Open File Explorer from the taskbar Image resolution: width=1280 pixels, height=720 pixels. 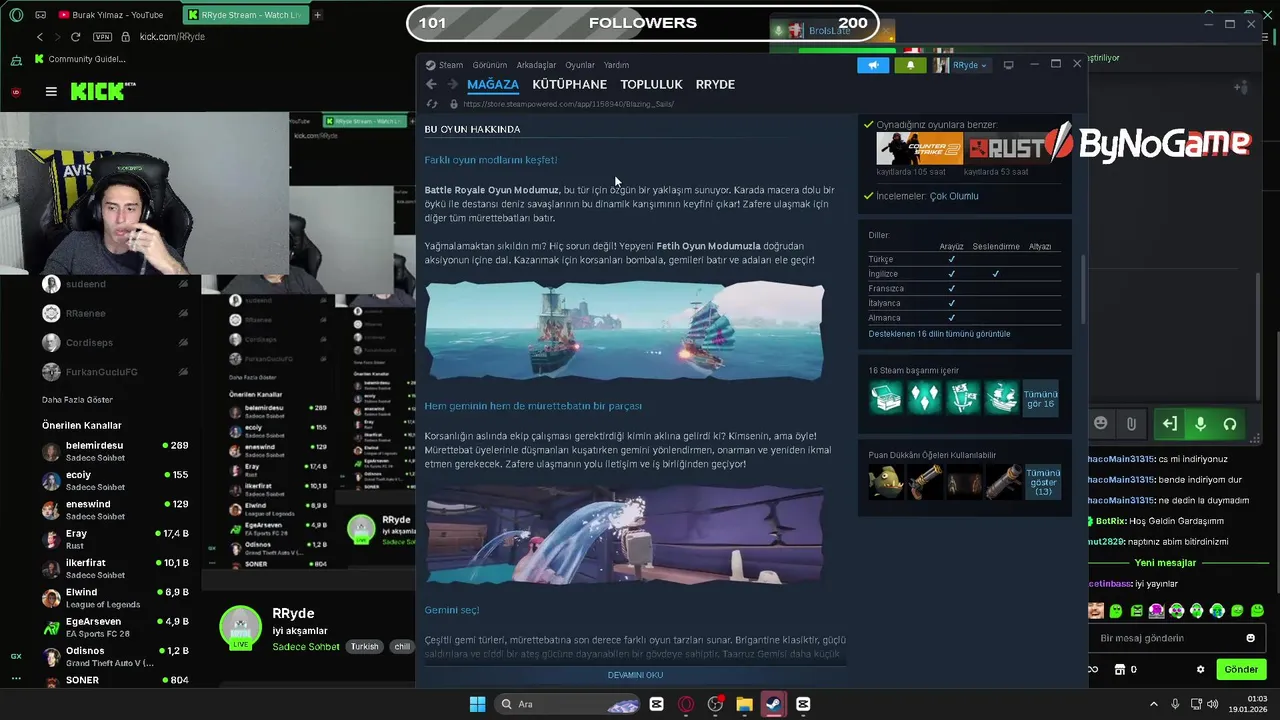click(744, 704)
